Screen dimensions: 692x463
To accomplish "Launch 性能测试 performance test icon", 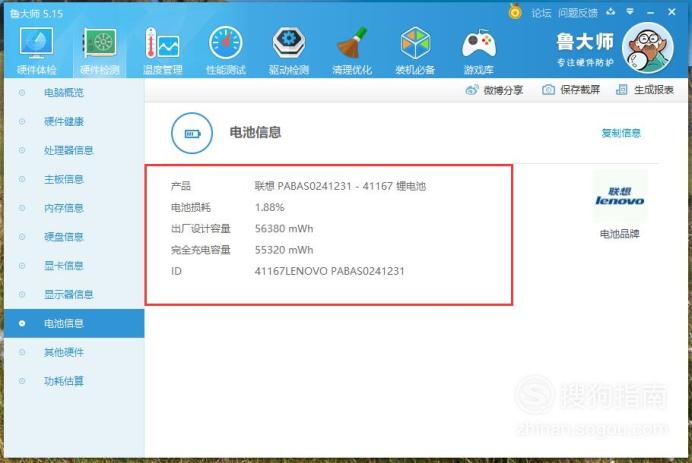I will coord(226,50).
